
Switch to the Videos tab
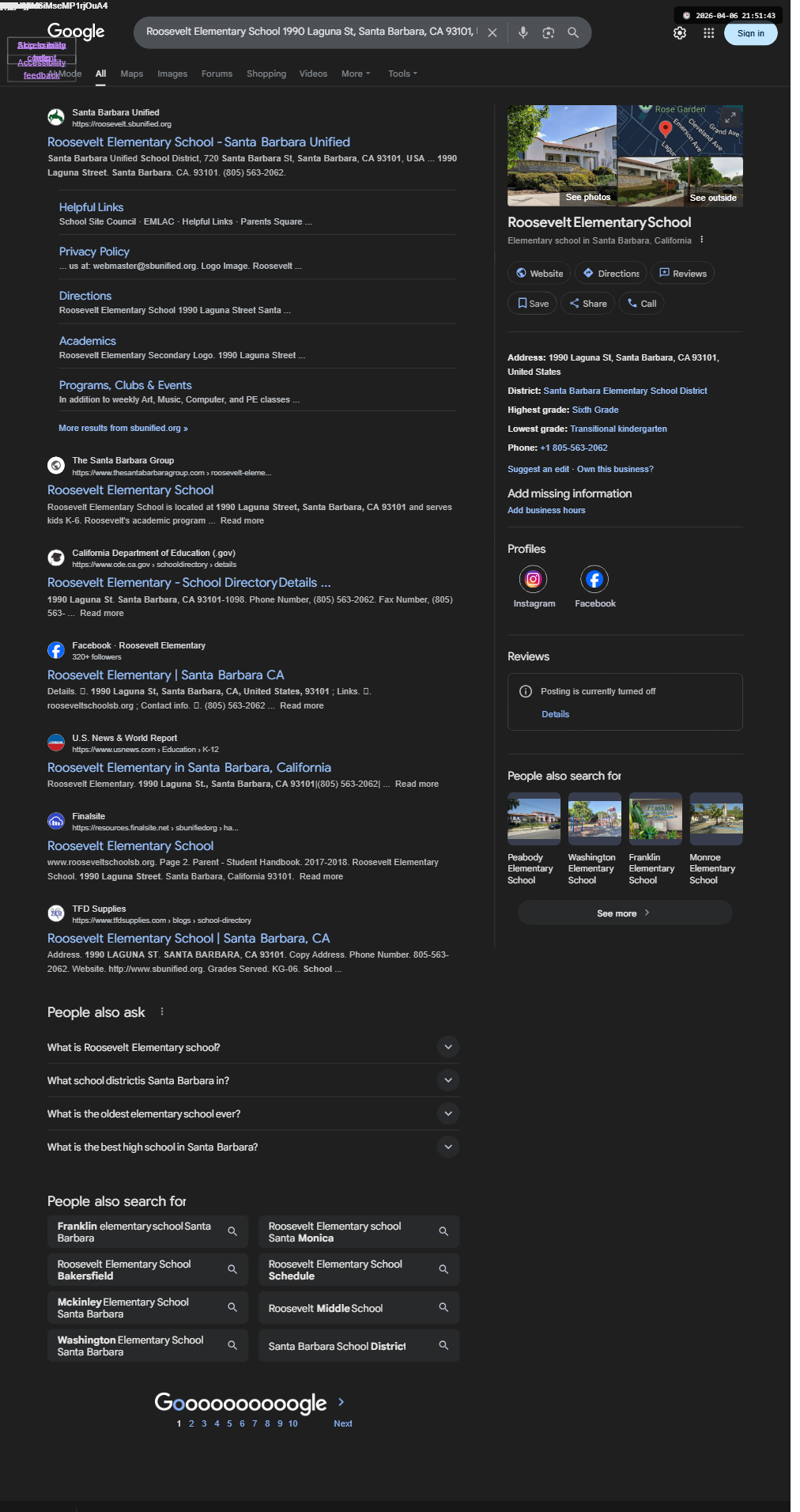point(313,74)
